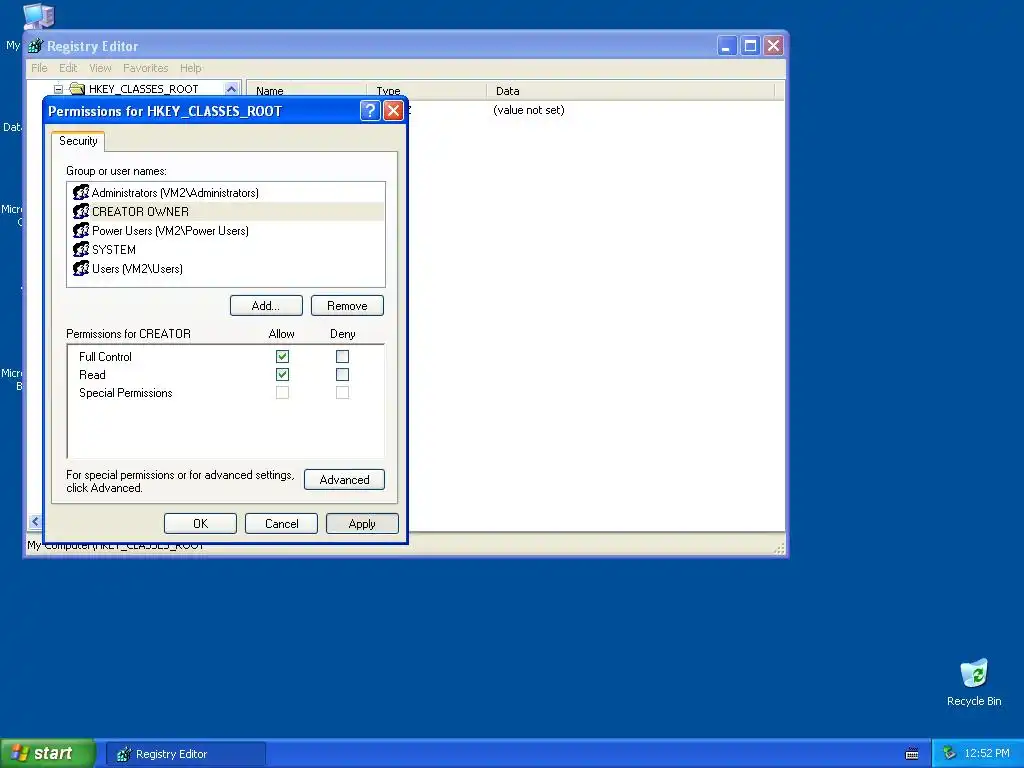Click the Cancel button
The width and height of the screenshot is (1024, 768).
(281, 524)
